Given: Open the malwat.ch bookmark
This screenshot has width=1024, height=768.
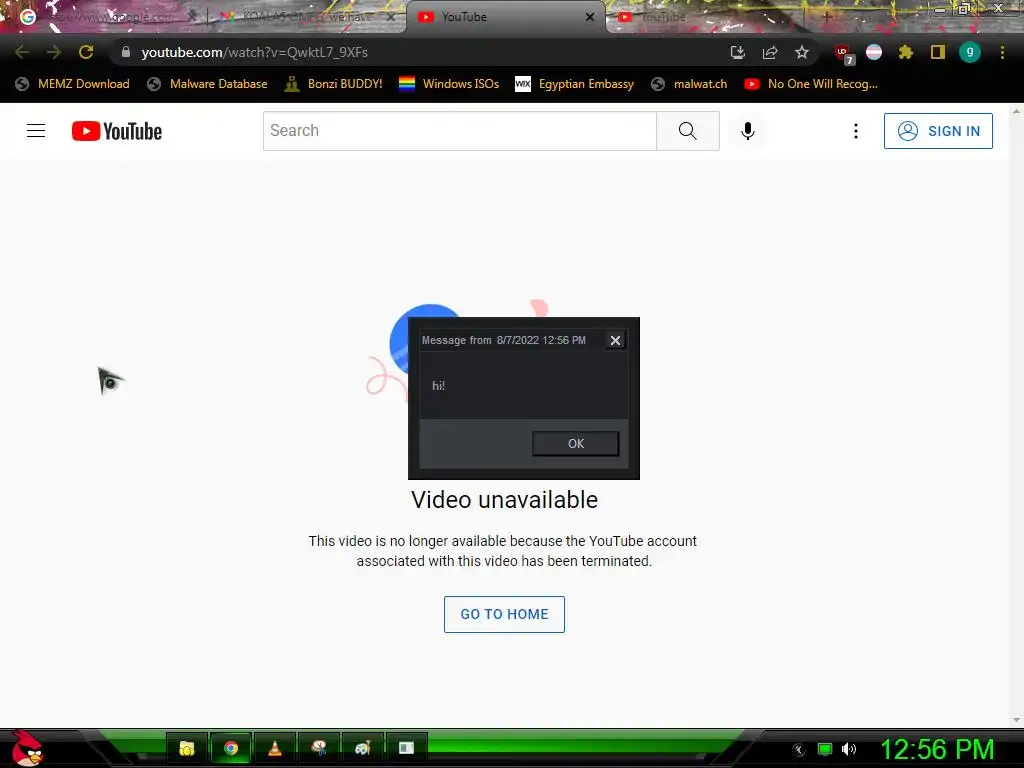Looking at the screenshot, I should [x=689, y=84].
